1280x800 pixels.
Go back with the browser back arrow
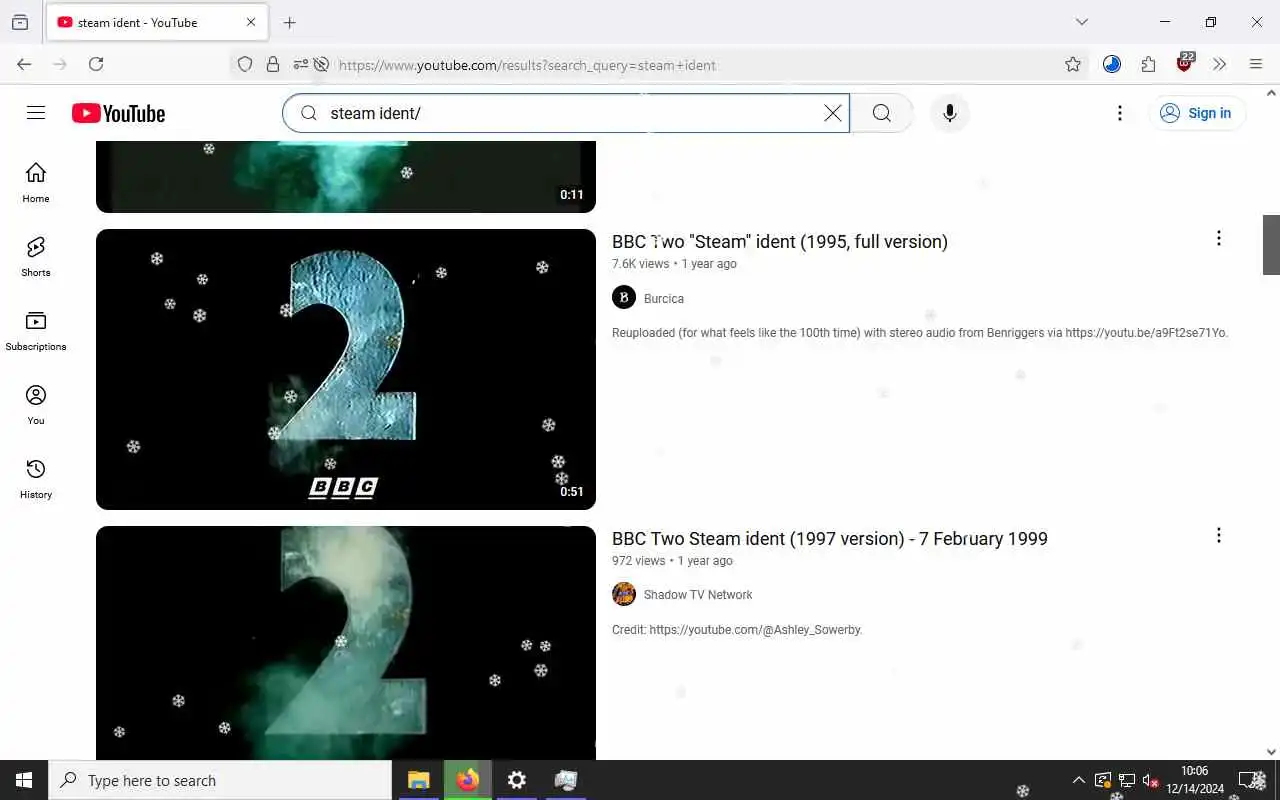[x=24, y=64]
